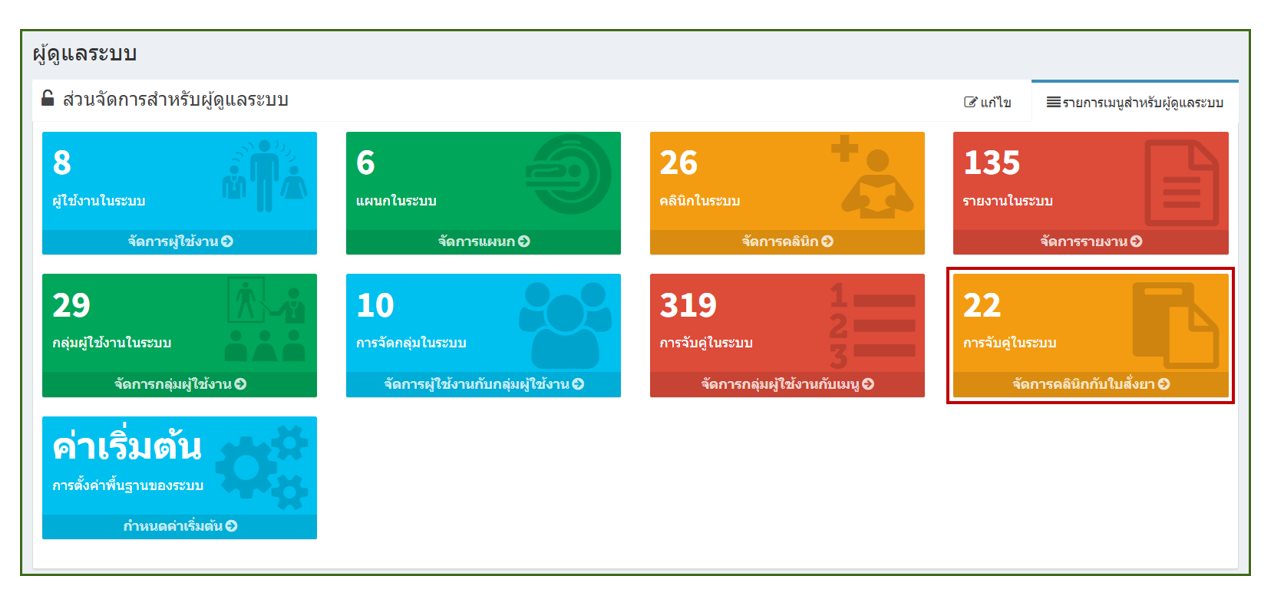Image resolution: width=1278 pixels, height=594 pixels.
Task: Click the presenter icon on the 29 user groups tile
Action: 265,318
